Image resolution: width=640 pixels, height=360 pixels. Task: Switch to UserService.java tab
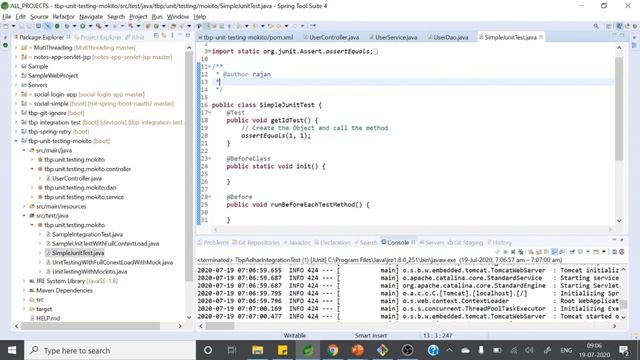click(x=393, y=37)
